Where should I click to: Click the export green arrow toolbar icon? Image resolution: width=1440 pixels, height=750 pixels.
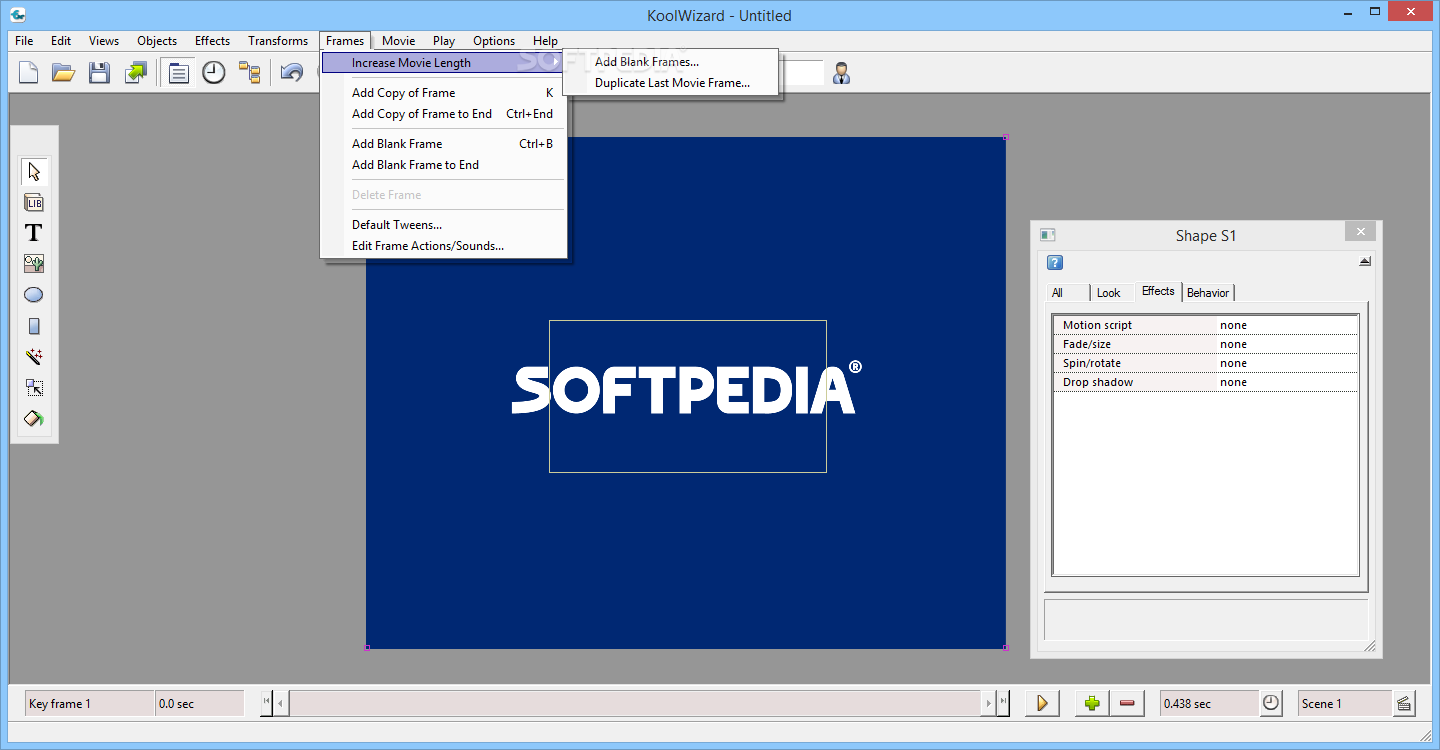(135, 72)
